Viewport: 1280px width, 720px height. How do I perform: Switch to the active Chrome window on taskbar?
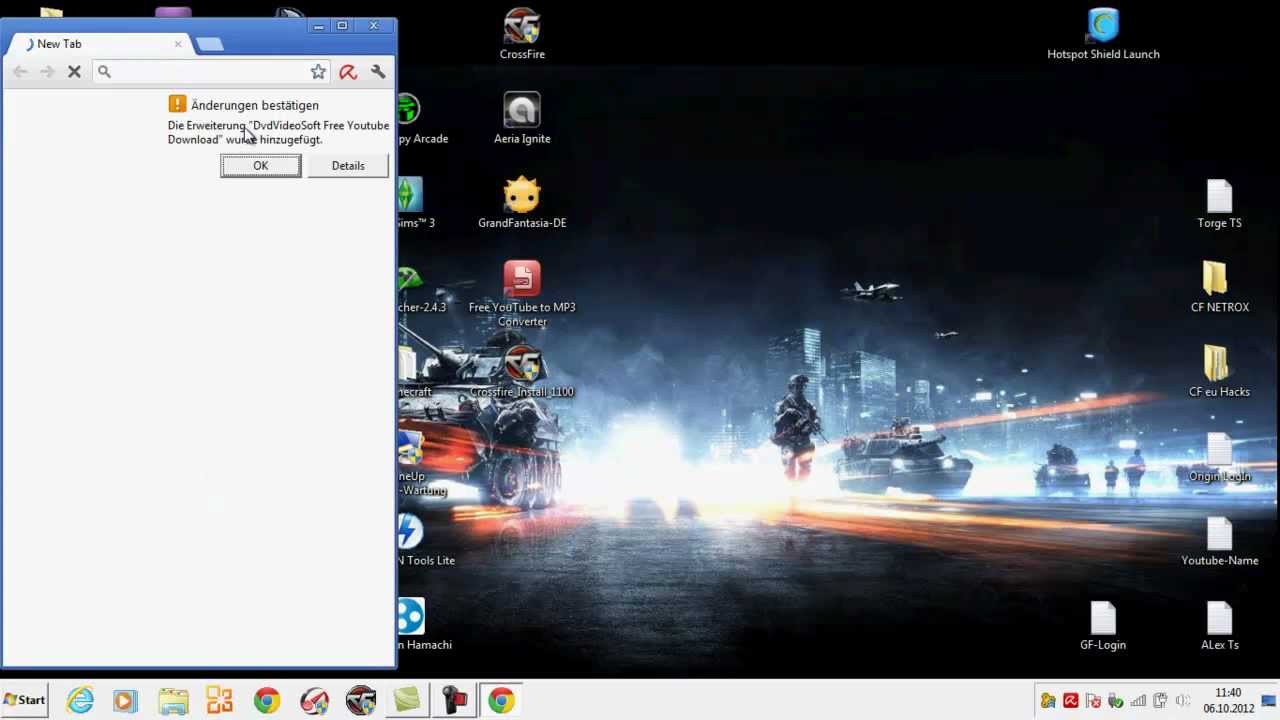501,700
